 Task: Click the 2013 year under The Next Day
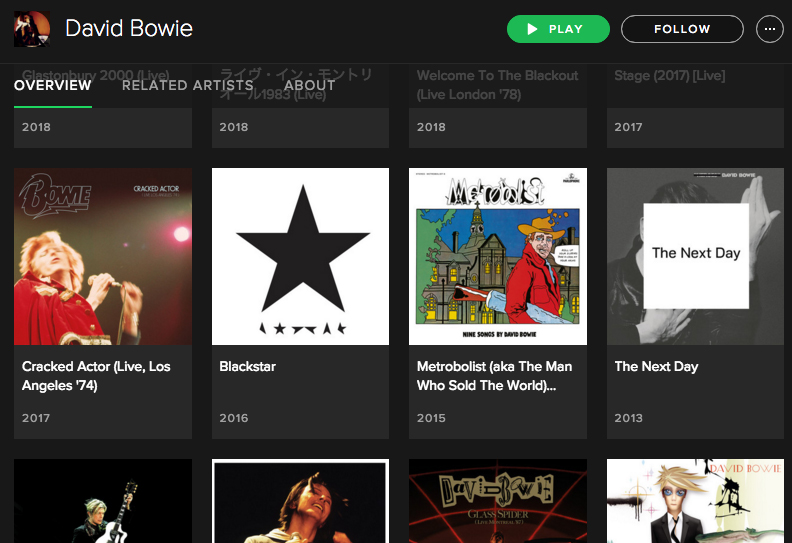(x=628, y=418)
